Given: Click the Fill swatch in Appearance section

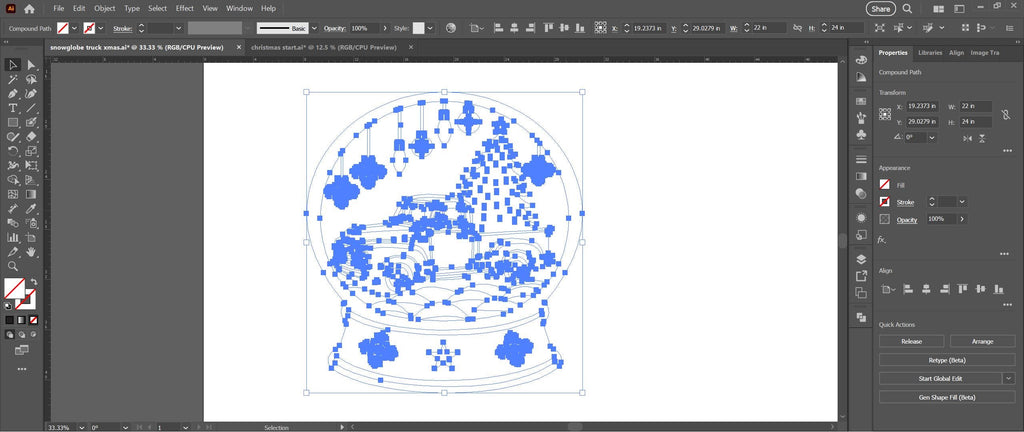Looking at the screenshot, I should [884, 185].
